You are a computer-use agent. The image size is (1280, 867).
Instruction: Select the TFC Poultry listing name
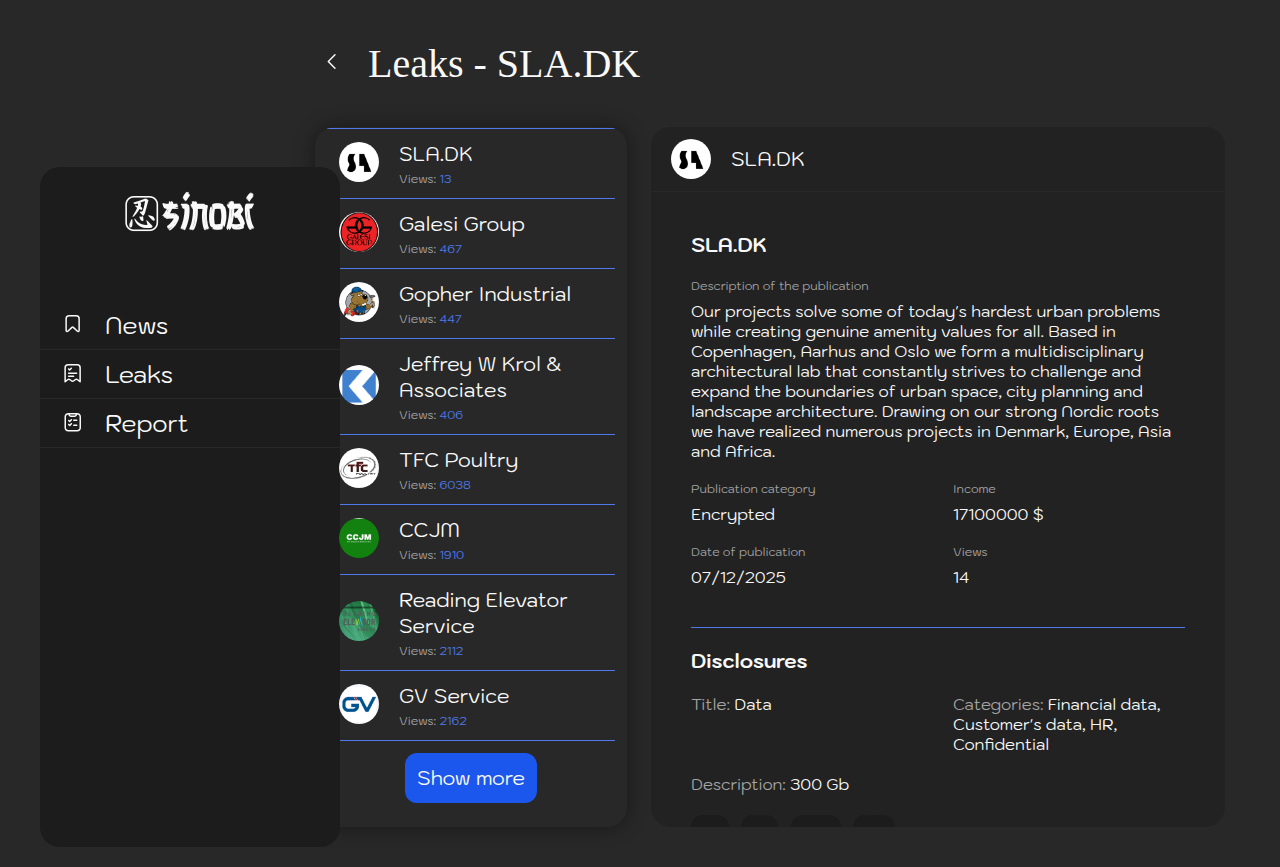[458, 461]
